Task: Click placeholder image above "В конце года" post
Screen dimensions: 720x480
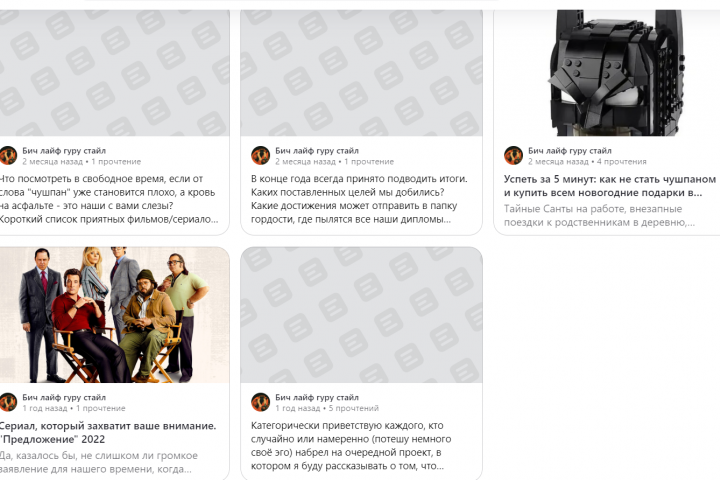Action: (361, 72)
